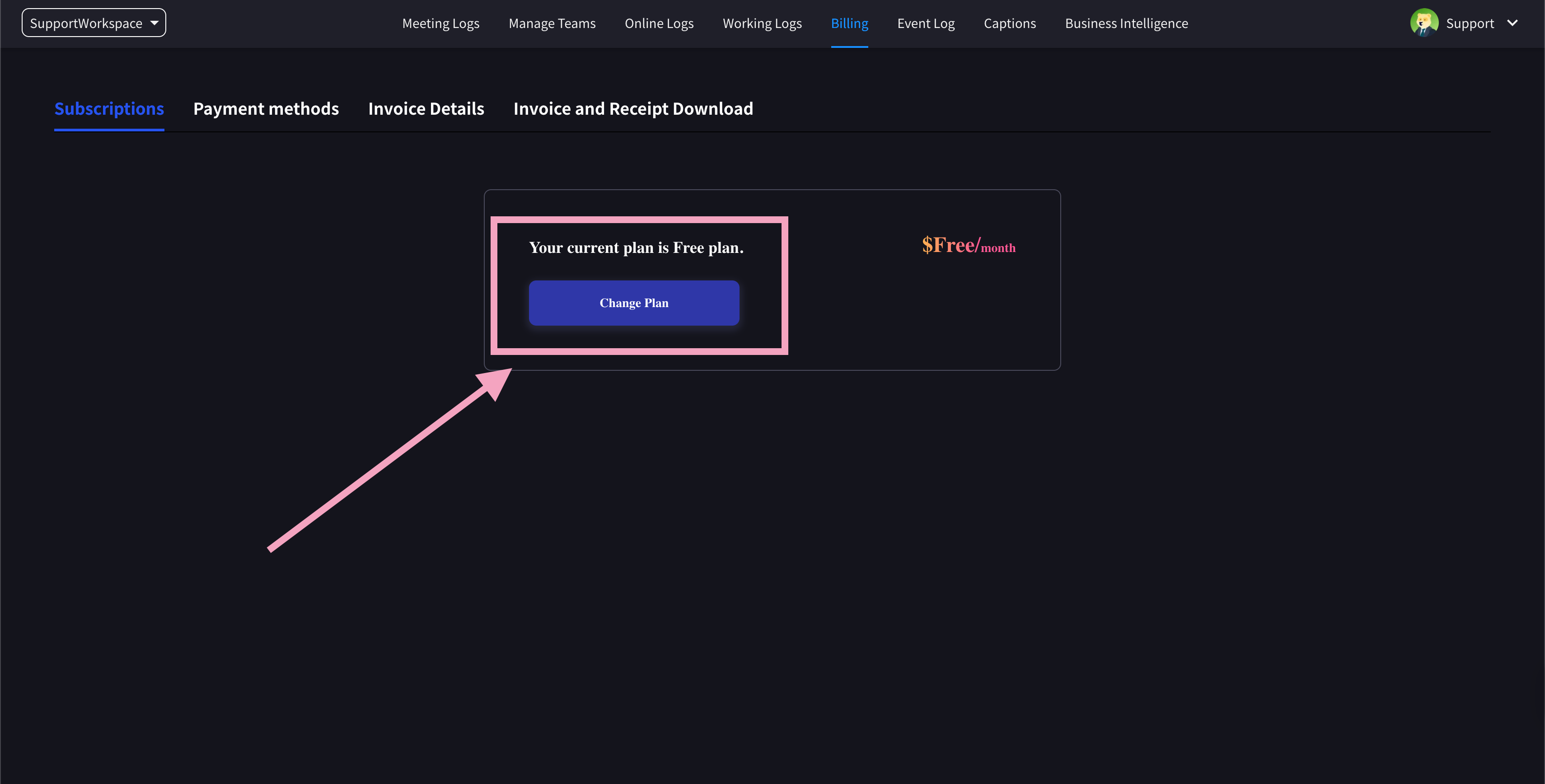
Task: Click the SupportWorkspace caret arrow
Action: tap(154, 23)
